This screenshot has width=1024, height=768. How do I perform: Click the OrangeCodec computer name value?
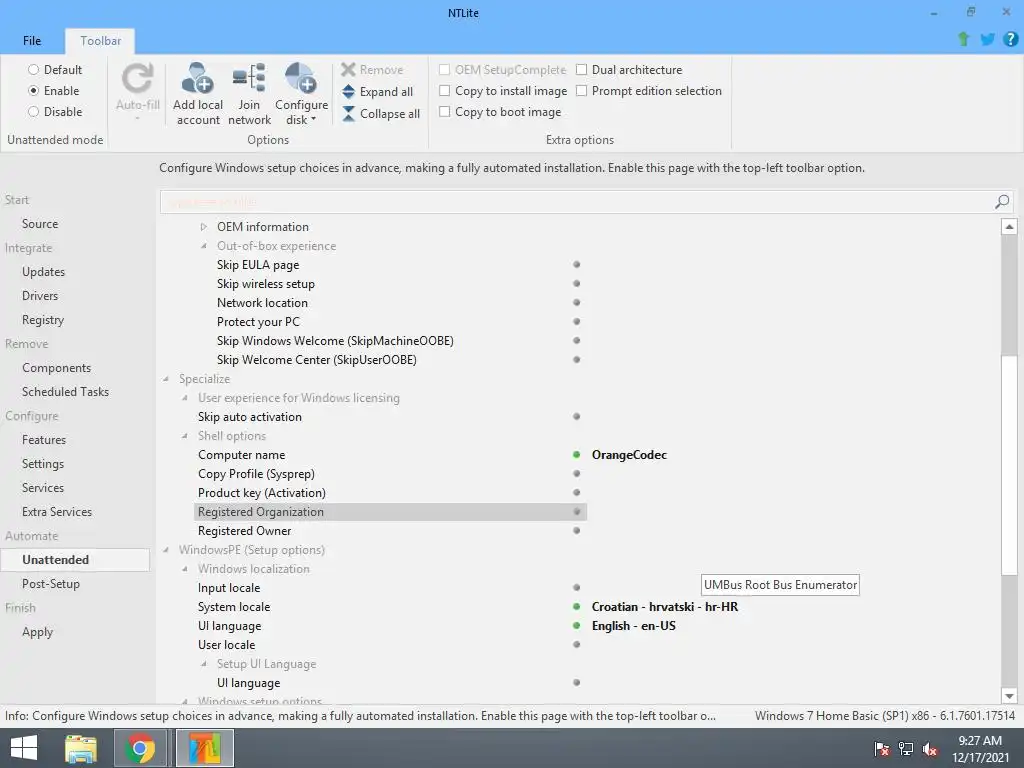629,455
